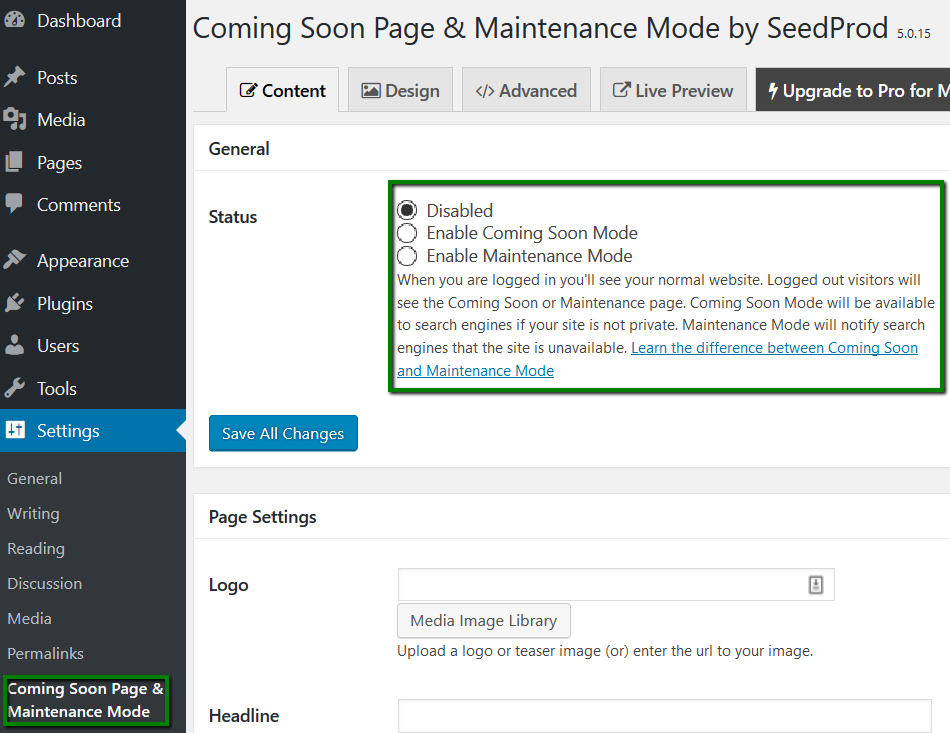Click the picture icon on Design tab
This screenshot has width=950, height=733.
click(371, 91)
